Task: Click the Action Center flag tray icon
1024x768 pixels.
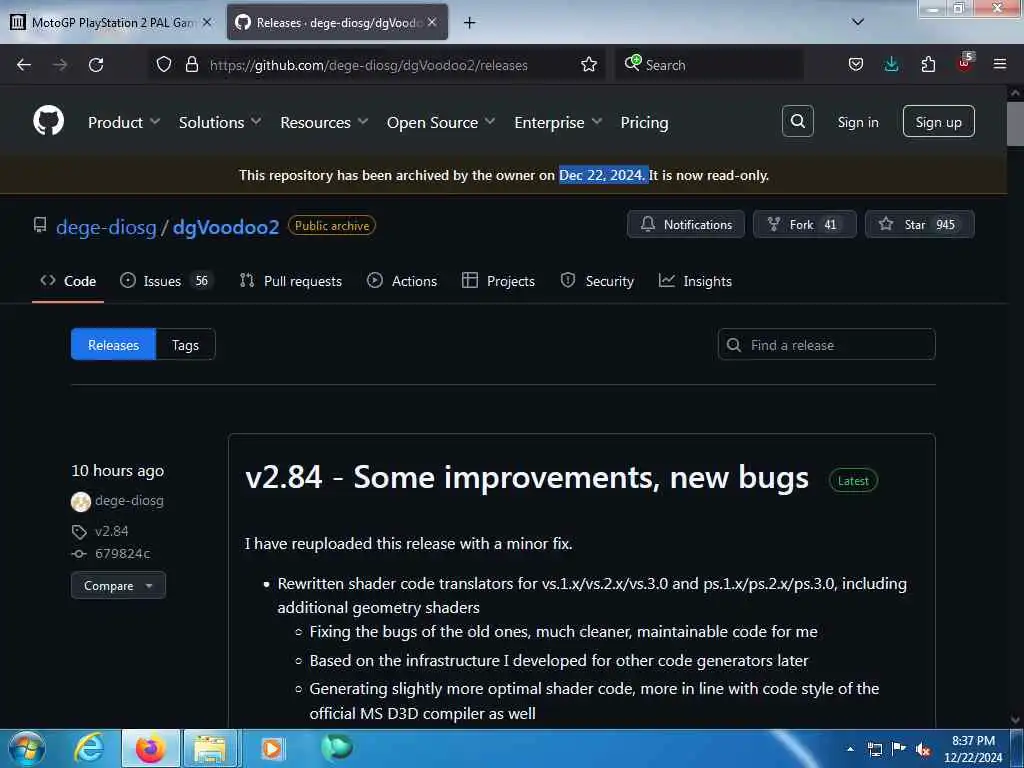Action: 899,749
